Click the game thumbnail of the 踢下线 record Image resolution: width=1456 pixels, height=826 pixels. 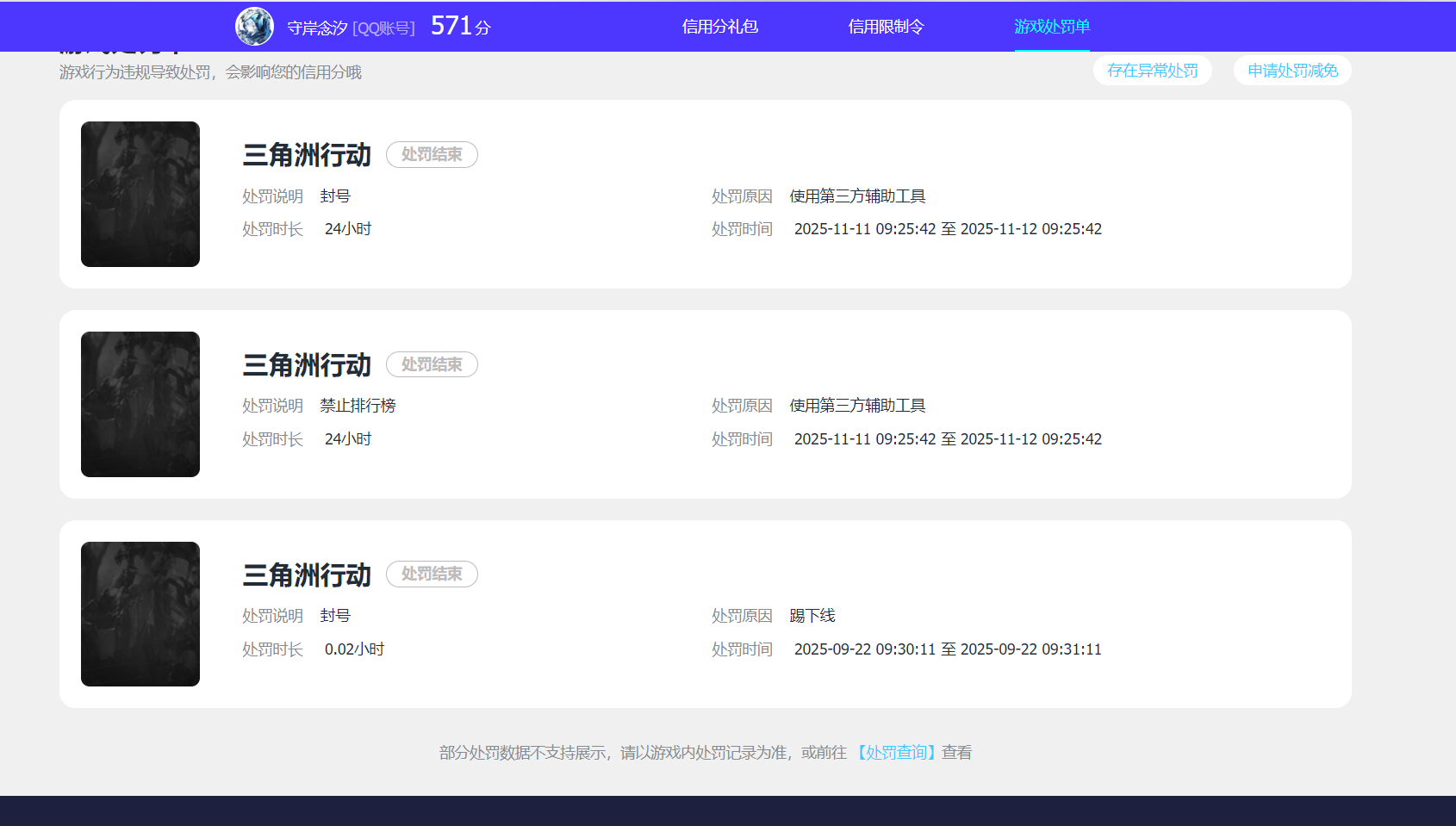[140, 614]
